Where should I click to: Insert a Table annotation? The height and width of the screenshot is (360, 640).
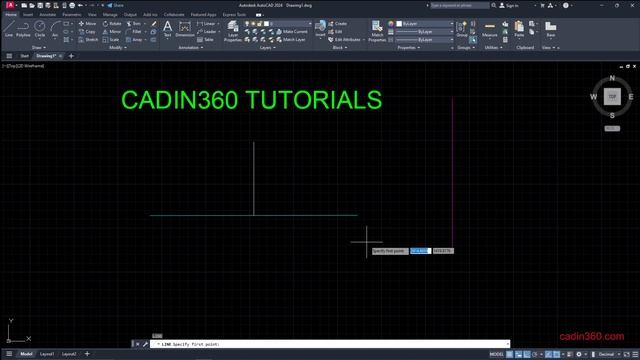pos(205,40)
